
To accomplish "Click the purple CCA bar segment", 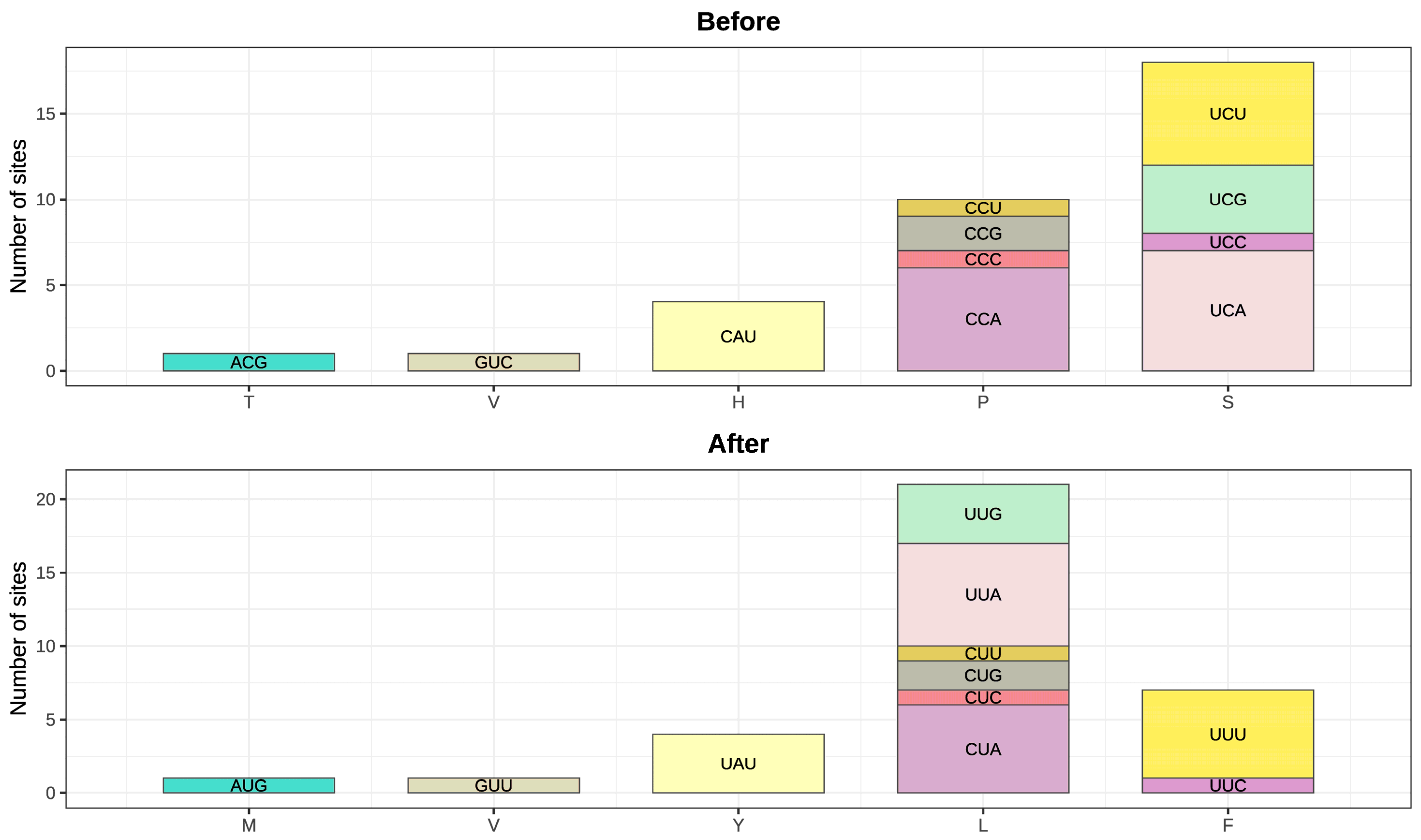I will tap(983, 319).
